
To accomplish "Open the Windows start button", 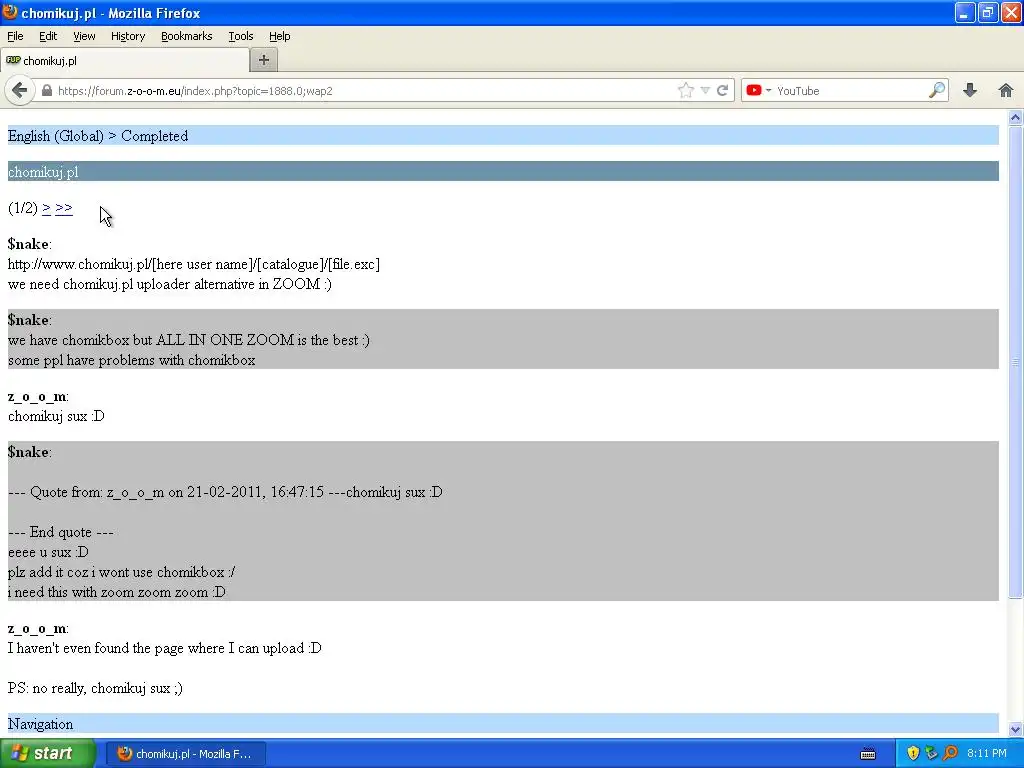I will [x=47, y=754].
